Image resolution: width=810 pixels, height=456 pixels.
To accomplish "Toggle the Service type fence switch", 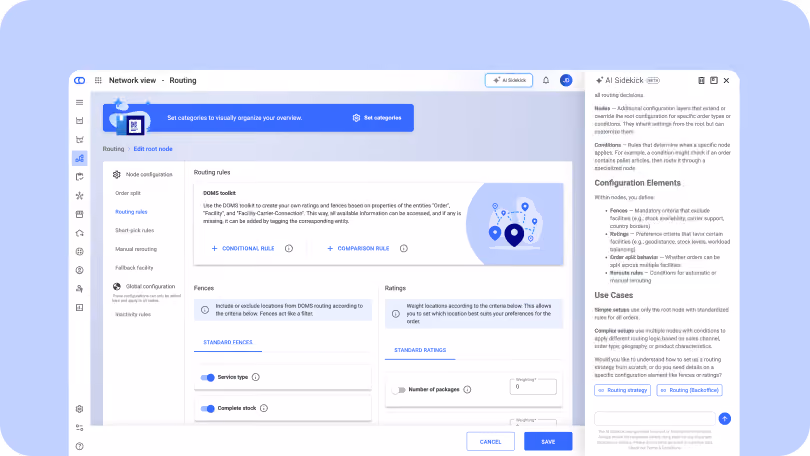I will click(x=208, y=378).
